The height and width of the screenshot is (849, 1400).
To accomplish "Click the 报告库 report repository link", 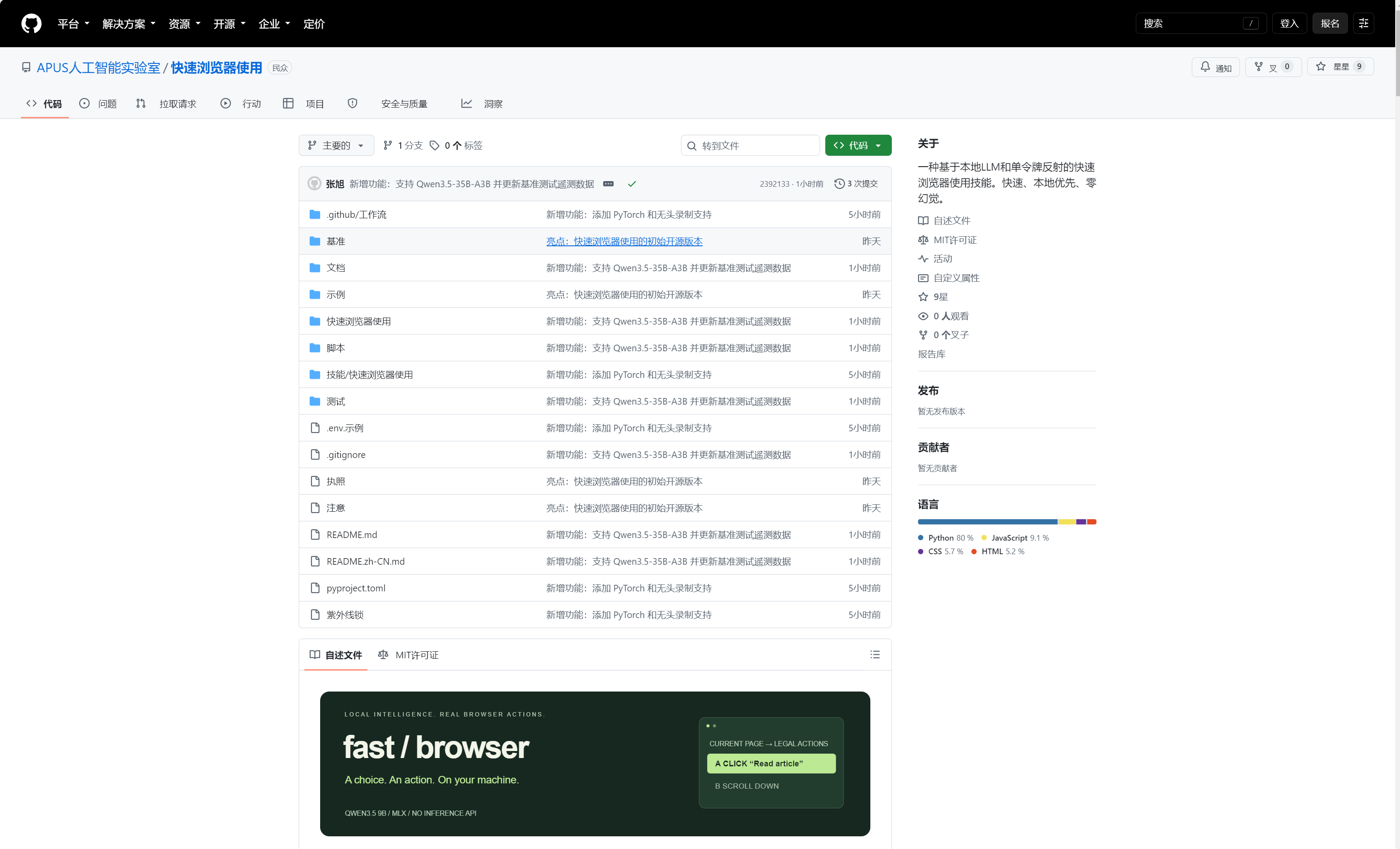I will click(932, 354).
